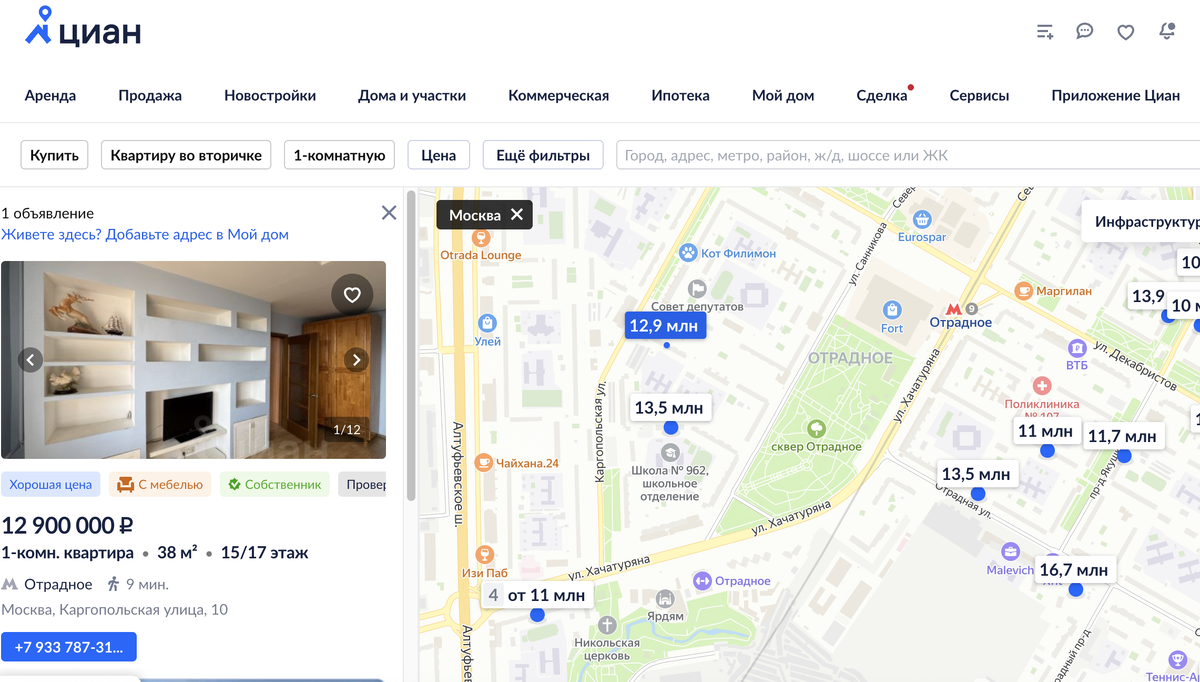
Task: Open Инфраструктура map layer button
Action: (x=1142, y=222)
